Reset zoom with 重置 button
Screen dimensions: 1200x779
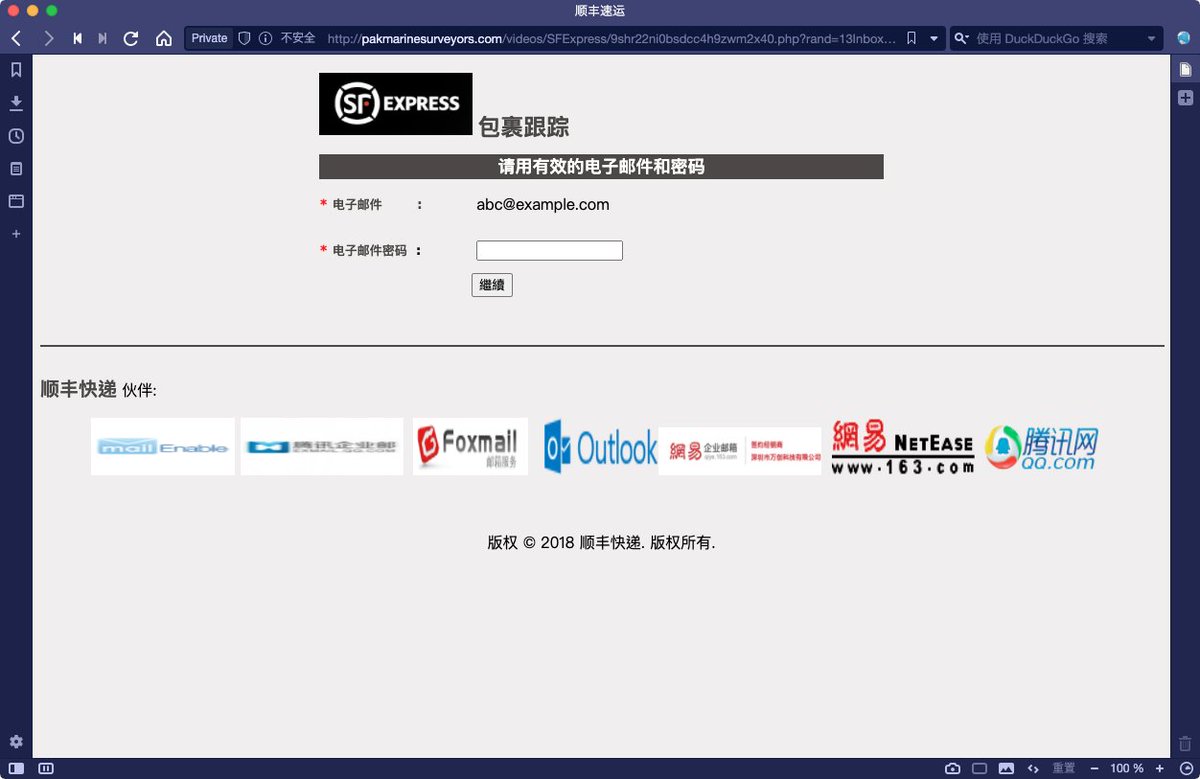click(1063, 768)
